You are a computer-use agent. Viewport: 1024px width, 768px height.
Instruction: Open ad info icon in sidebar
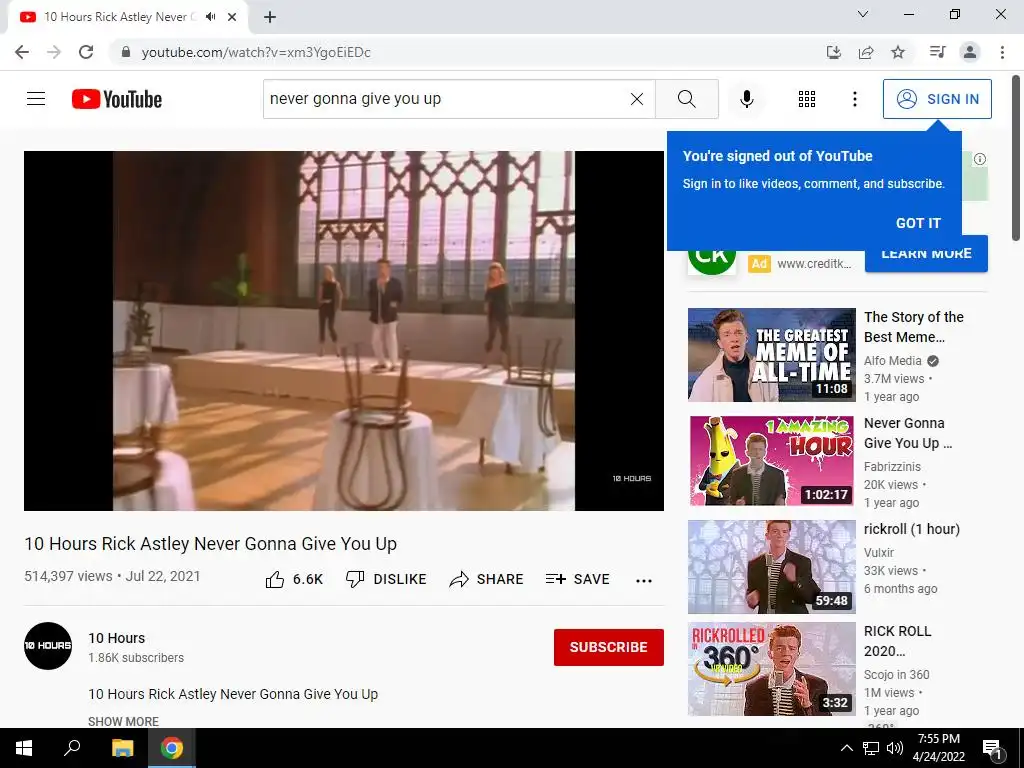point(980,159)
